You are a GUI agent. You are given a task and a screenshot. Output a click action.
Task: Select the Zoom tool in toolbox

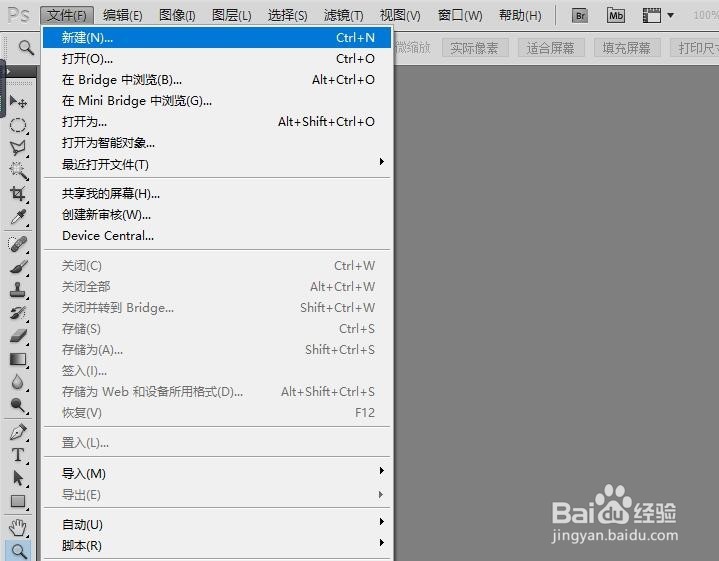pyautogui.click(x=18, y=550)
